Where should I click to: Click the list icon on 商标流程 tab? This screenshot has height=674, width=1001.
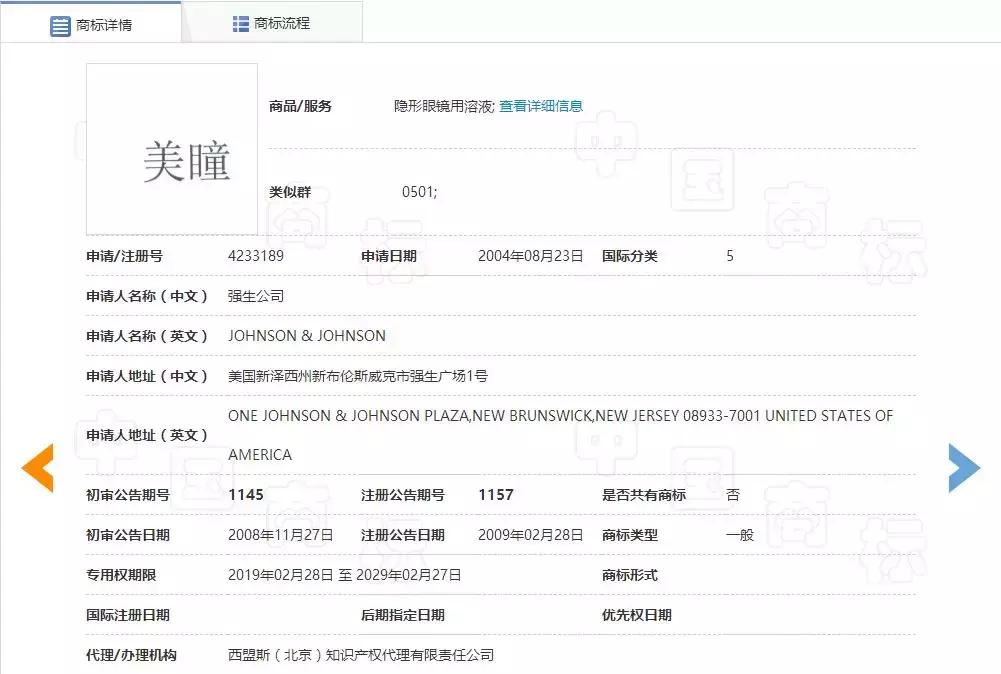238,21
